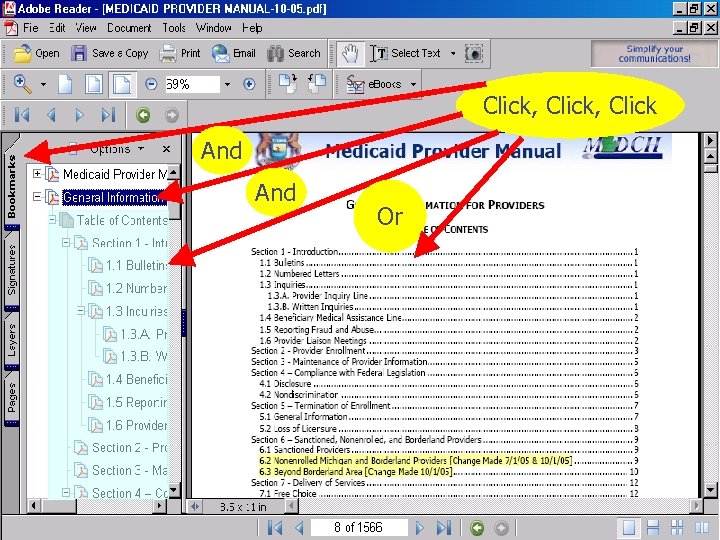The image size is (720, 540).
Task: Click the Save a Copy floppy icon
Action: click(x=79, y=53)
